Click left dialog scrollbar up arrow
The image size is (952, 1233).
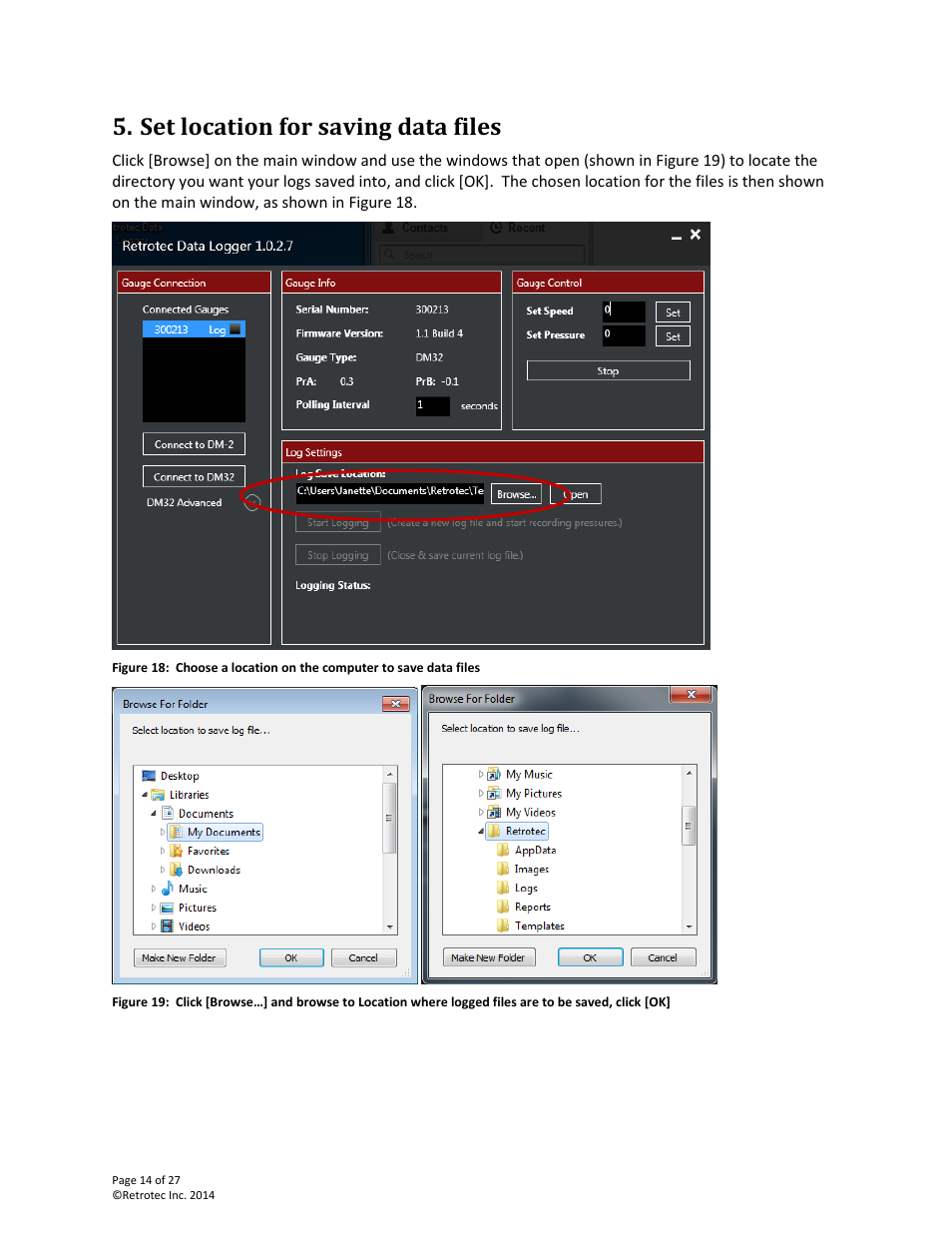390,774
